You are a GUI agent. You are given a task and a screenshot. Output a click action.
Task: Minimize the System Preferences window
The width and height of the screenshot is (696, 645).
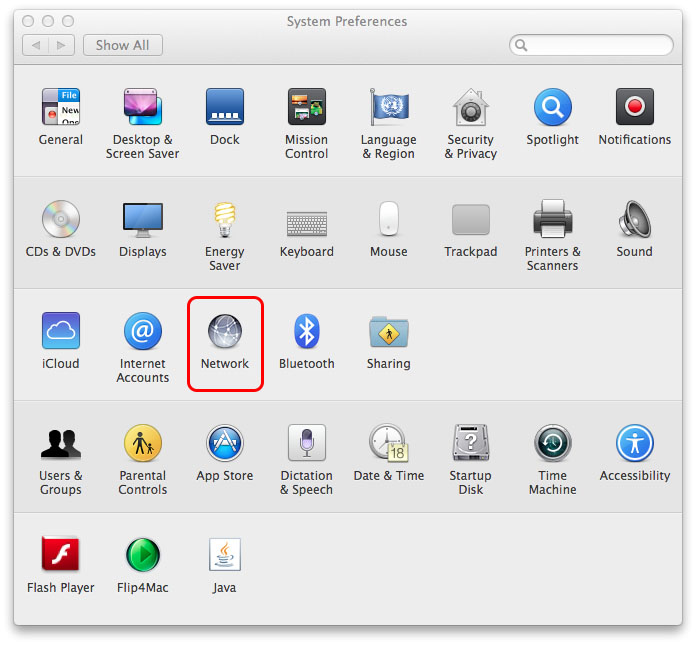click(x=48, y=21)
